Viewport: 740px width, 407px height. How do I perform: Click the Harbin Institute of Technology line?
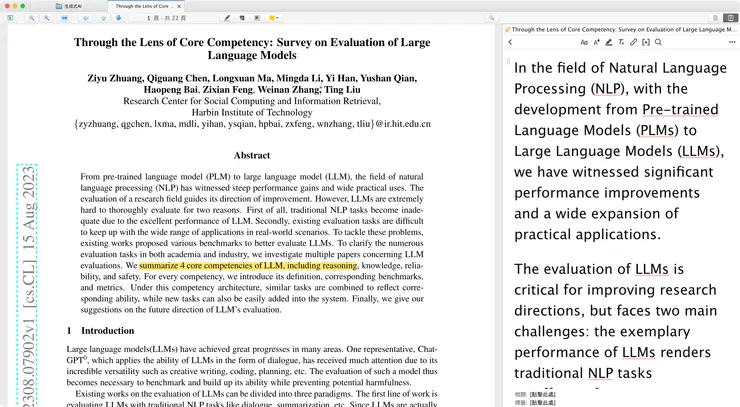[x=252, y=112]
